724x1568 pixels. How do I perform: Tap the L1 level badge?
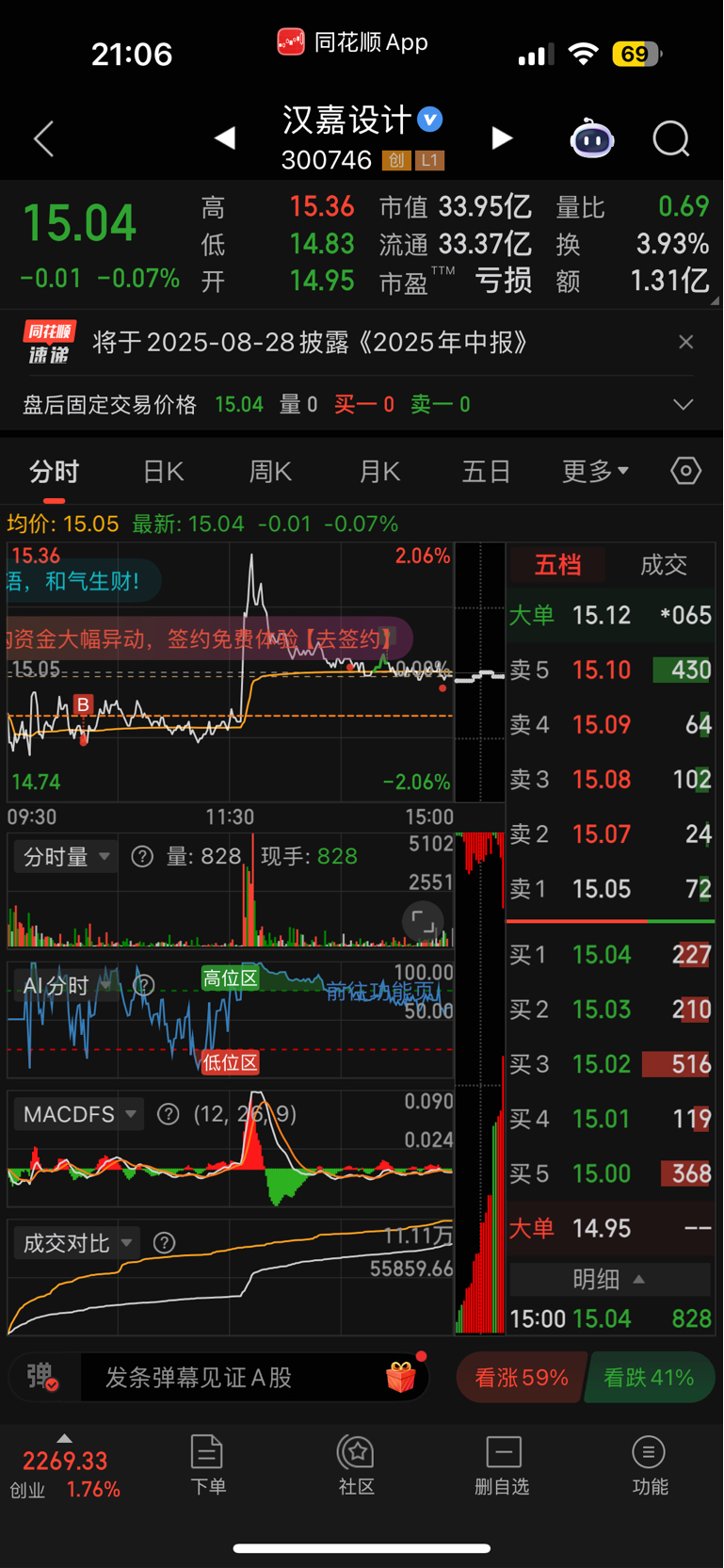pos(429,160)
